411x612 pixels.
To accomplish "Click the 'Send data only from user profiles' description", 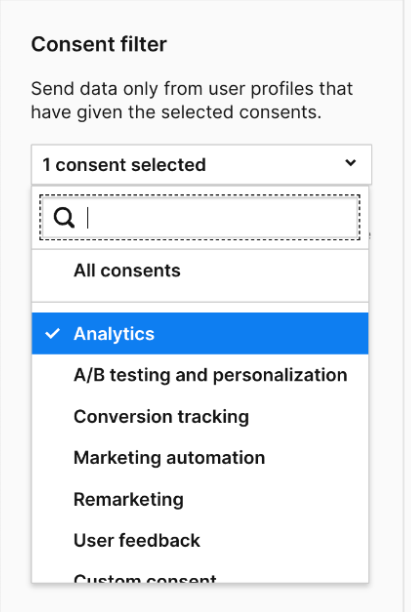I will coord(192,100).
